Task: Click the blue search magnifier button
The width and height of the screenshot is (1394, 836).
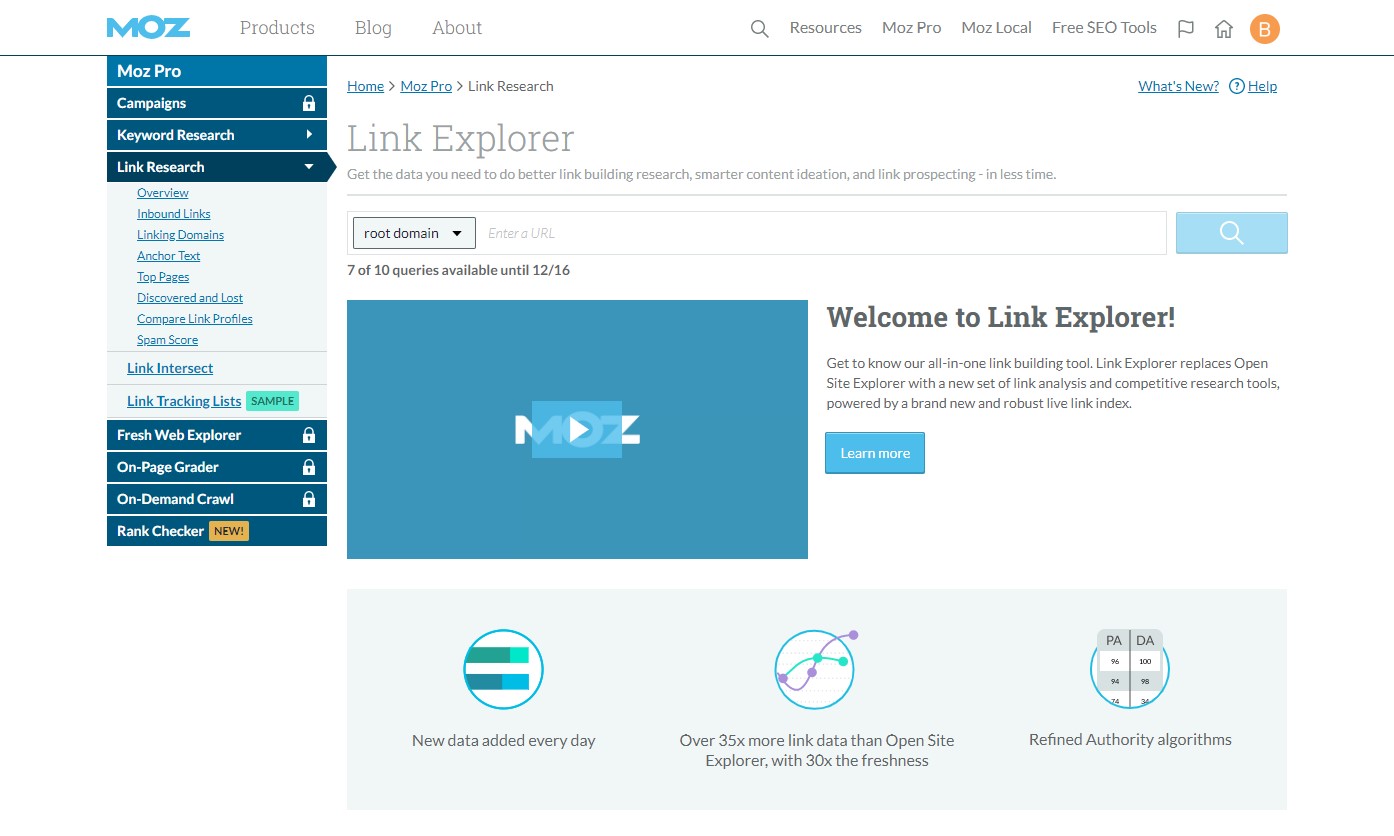Action: click(x=1232, y=233)
